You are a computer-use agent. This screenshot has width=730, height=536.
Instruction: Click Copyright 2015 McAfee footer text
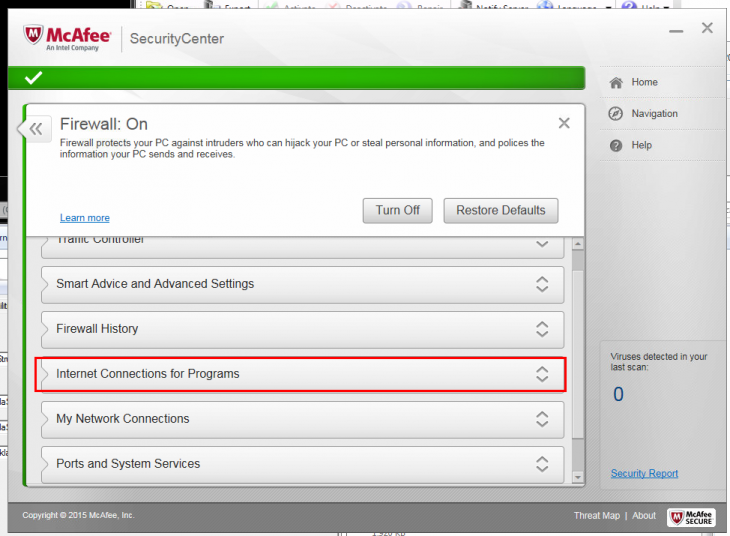pyautogui.click(x=78, y=515)
